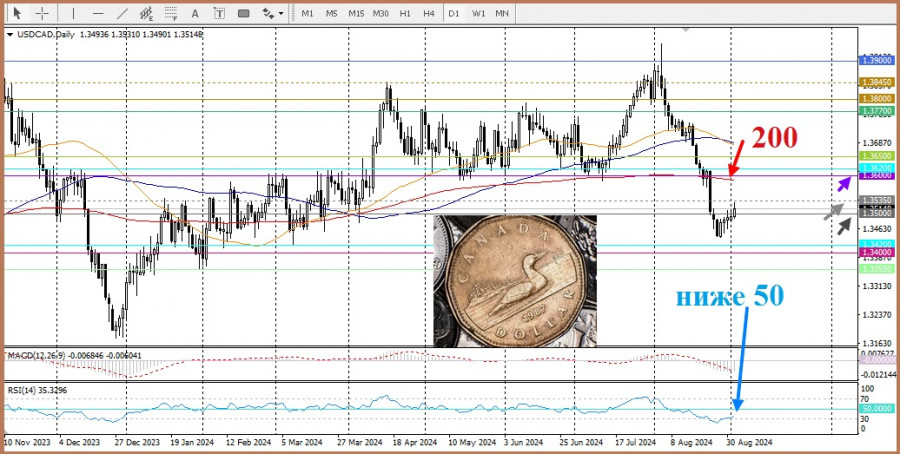Screen dimensions: 900x454
Task: Activate the crosshair tool
Action: point(41,13)
